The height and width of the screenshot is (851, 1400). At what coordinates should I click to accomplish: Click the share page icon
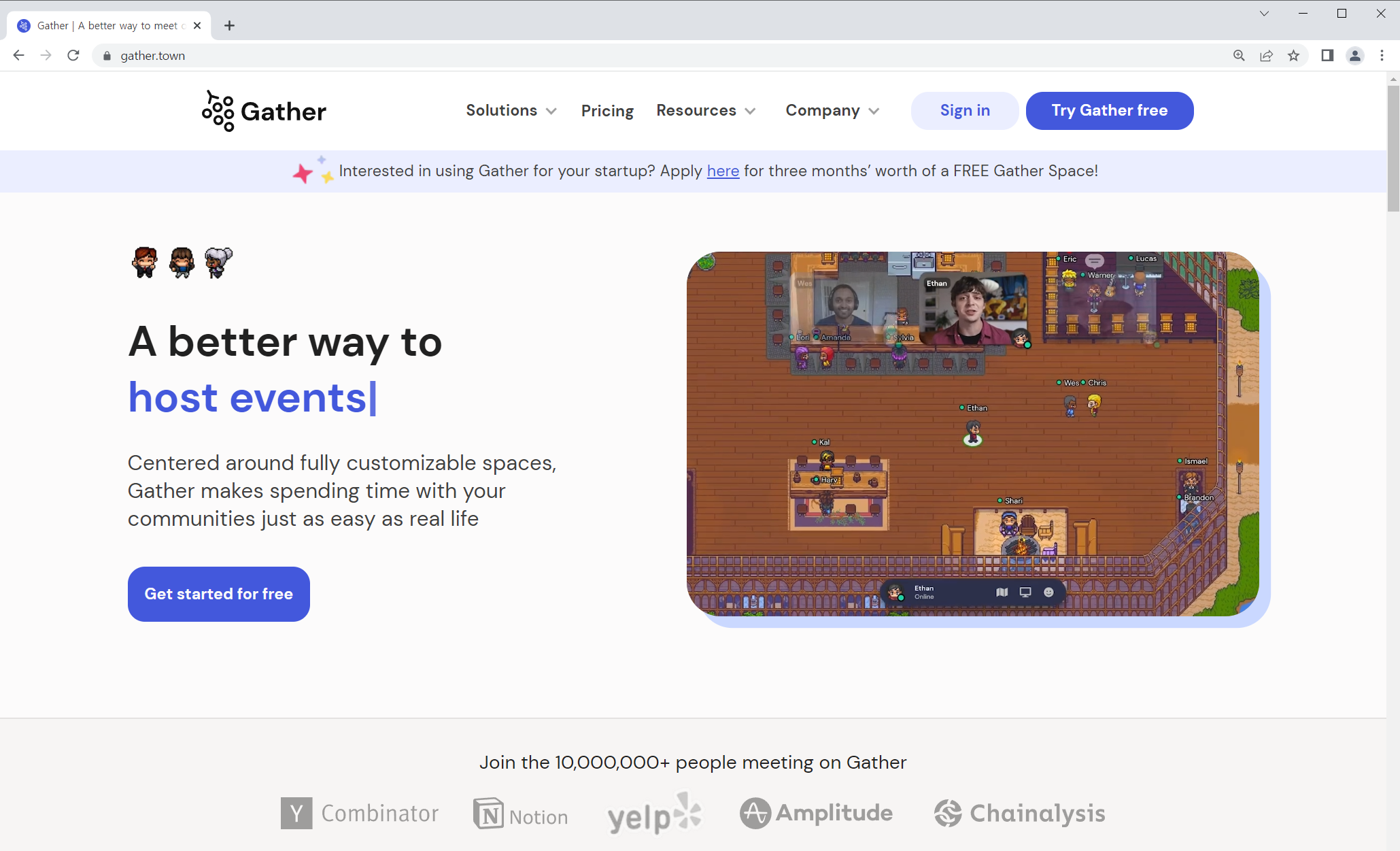point(1266,56)
